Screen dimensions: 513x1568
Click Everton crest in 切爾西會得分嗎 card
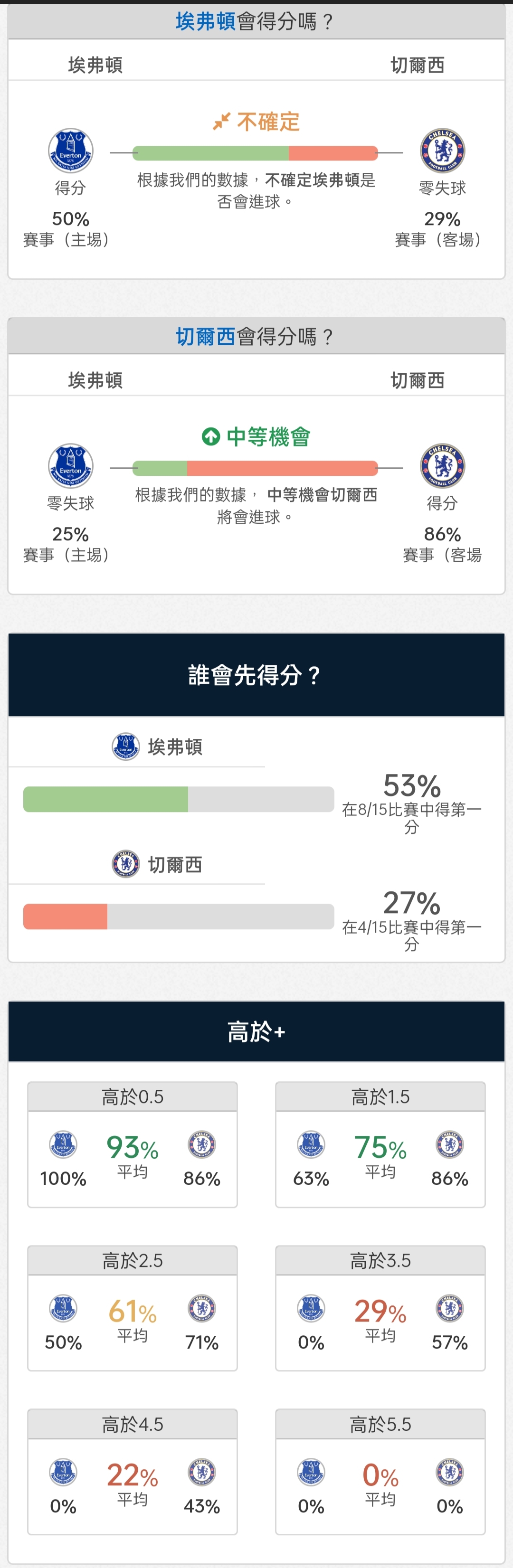pos(71,466)
